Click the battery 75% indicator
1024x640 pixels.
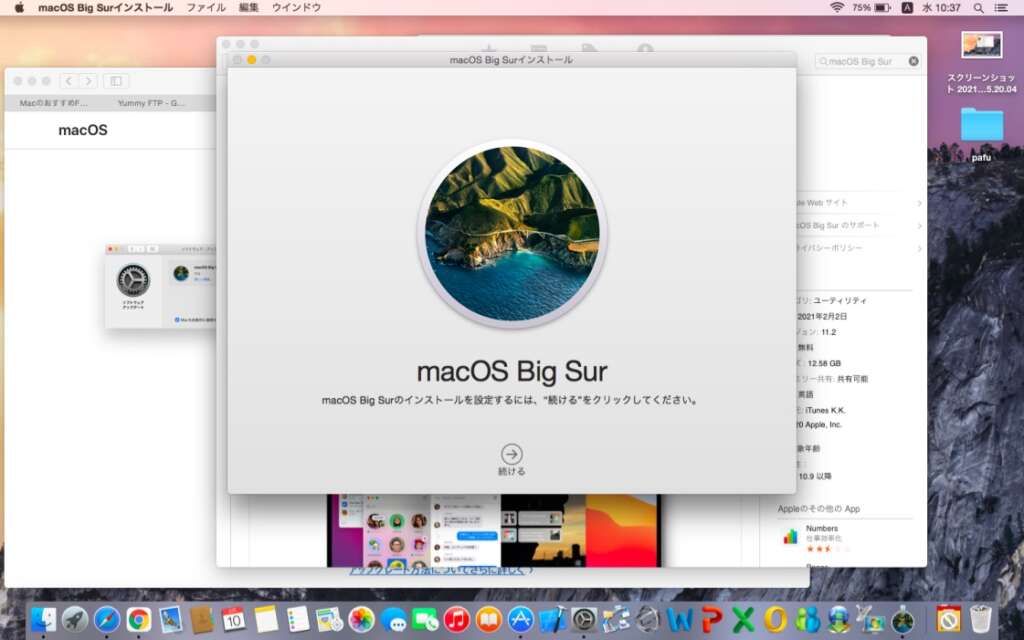(x=871, y=8)
